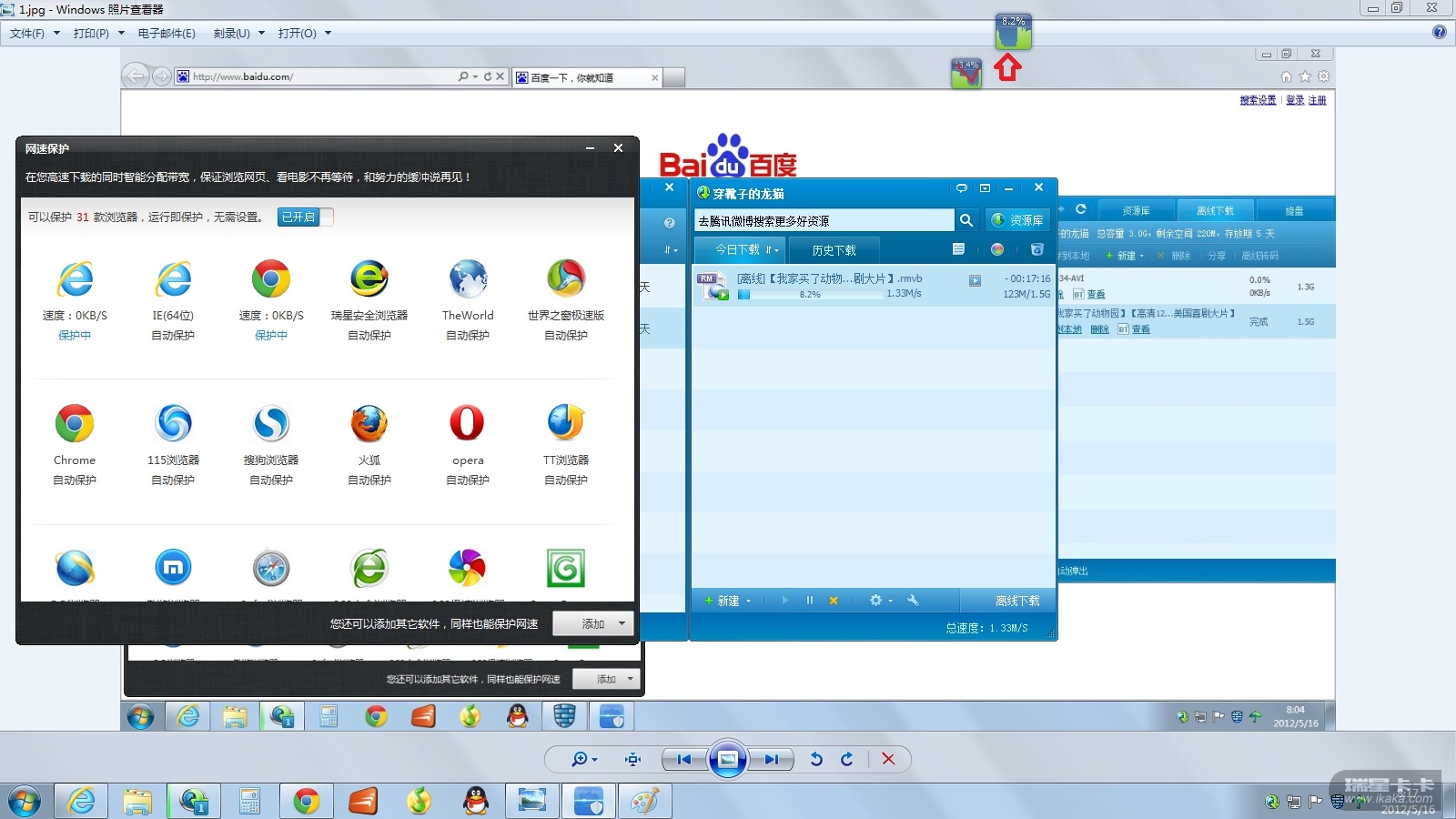
Task: Go to the previous photo
Action: point(684,759)
